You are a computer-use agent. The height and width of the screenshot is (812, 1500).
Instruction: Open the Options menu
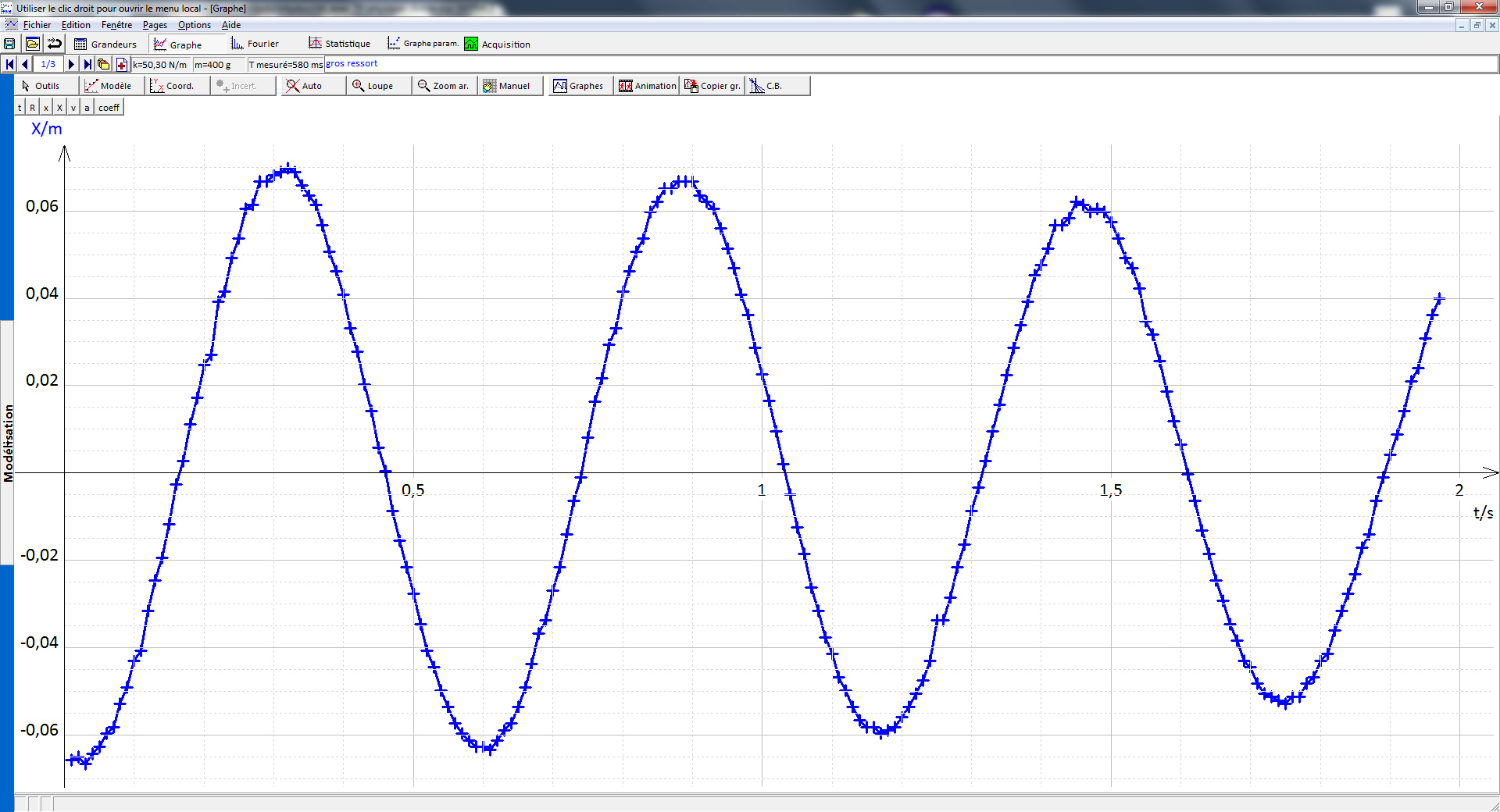point(195,25)
